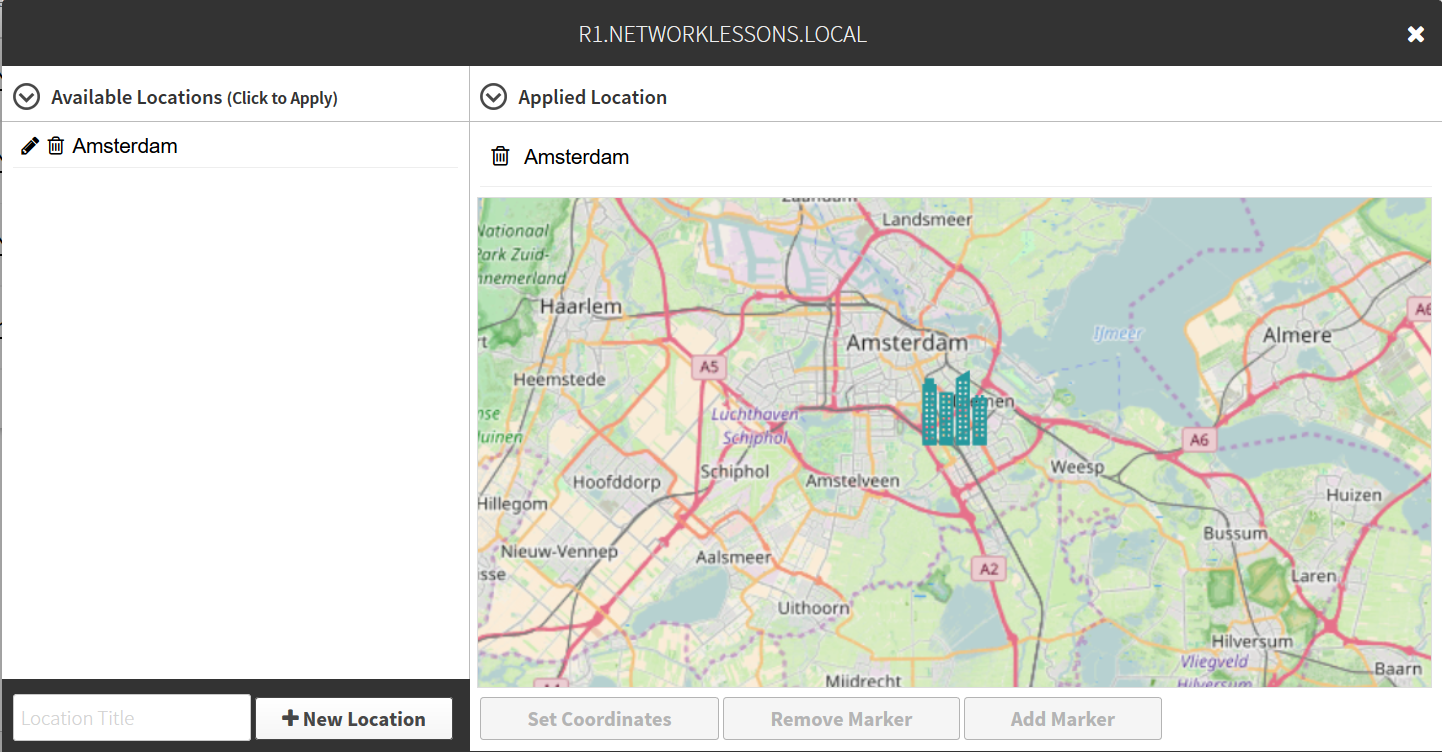
Task: Remove the applied Amsterdam location via trash icon
Action: click(x=500, y=157)
